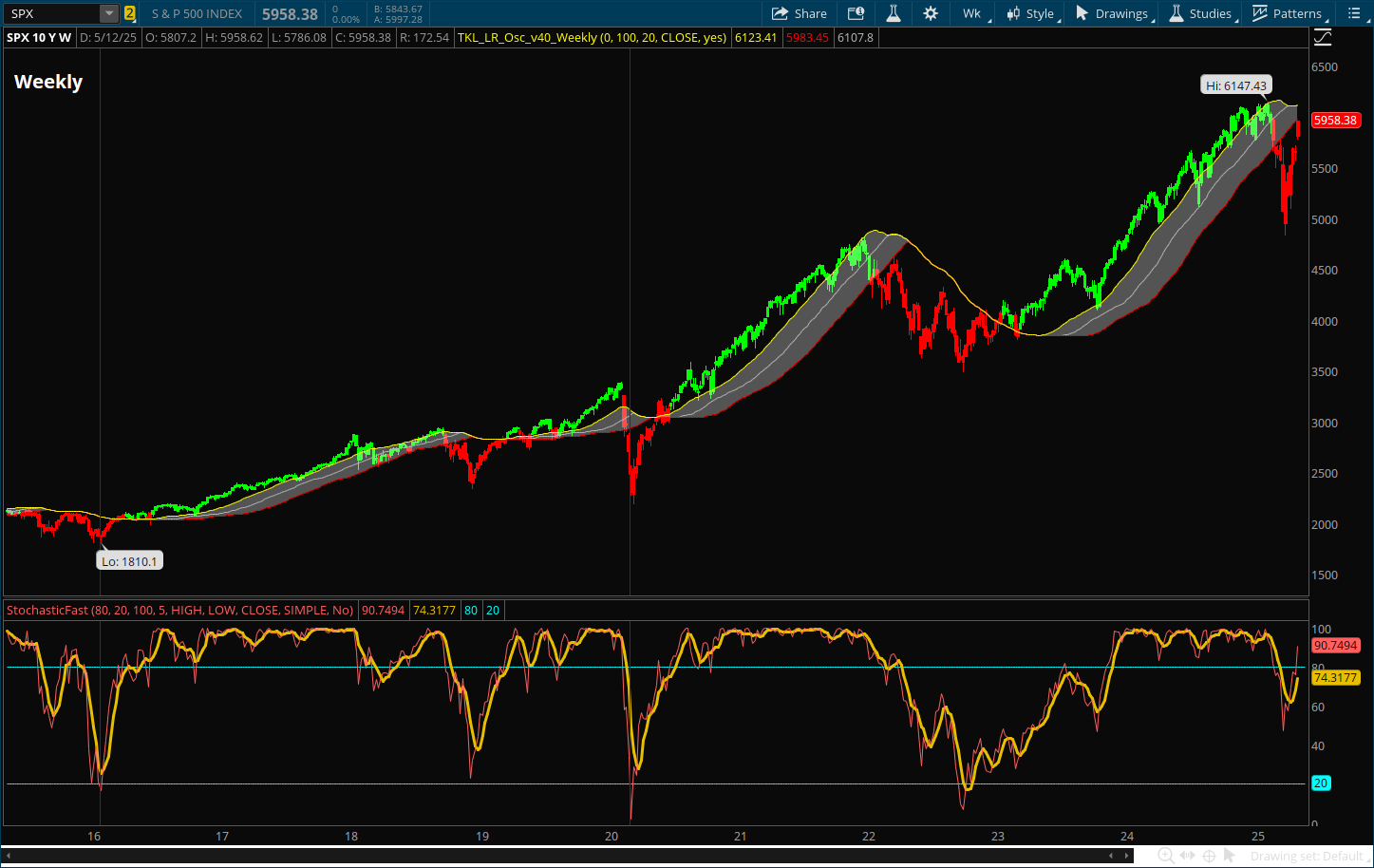Viewport: 1374px width, 868px height.
Task: Click the far-right arrow of bottom scrollbar
Action: [x=1127, y=856]
